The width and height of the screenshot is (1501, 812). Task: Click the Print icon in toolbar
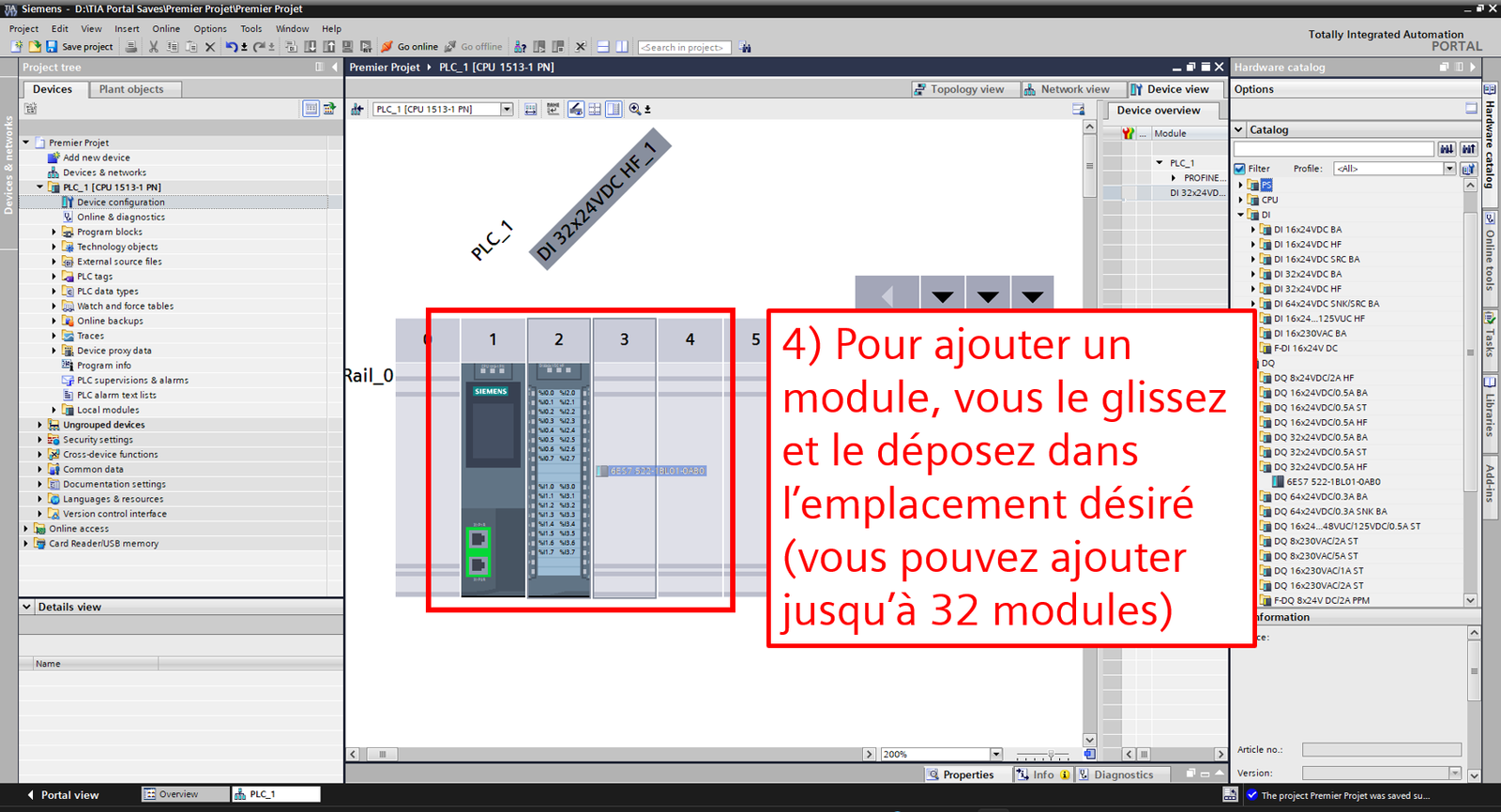[131, 46]
